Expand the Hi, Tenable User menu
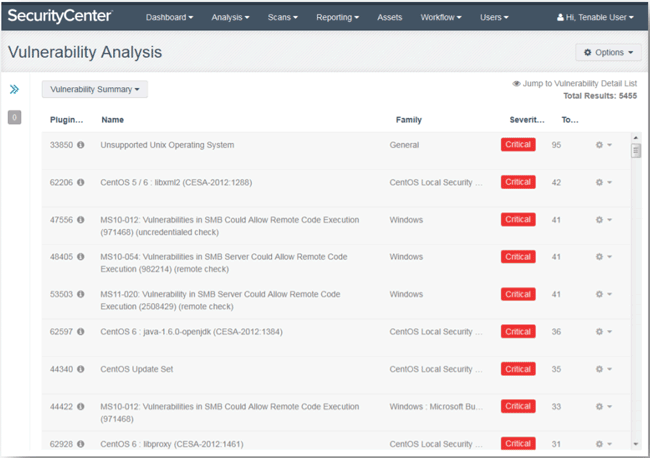 point(595,17)
